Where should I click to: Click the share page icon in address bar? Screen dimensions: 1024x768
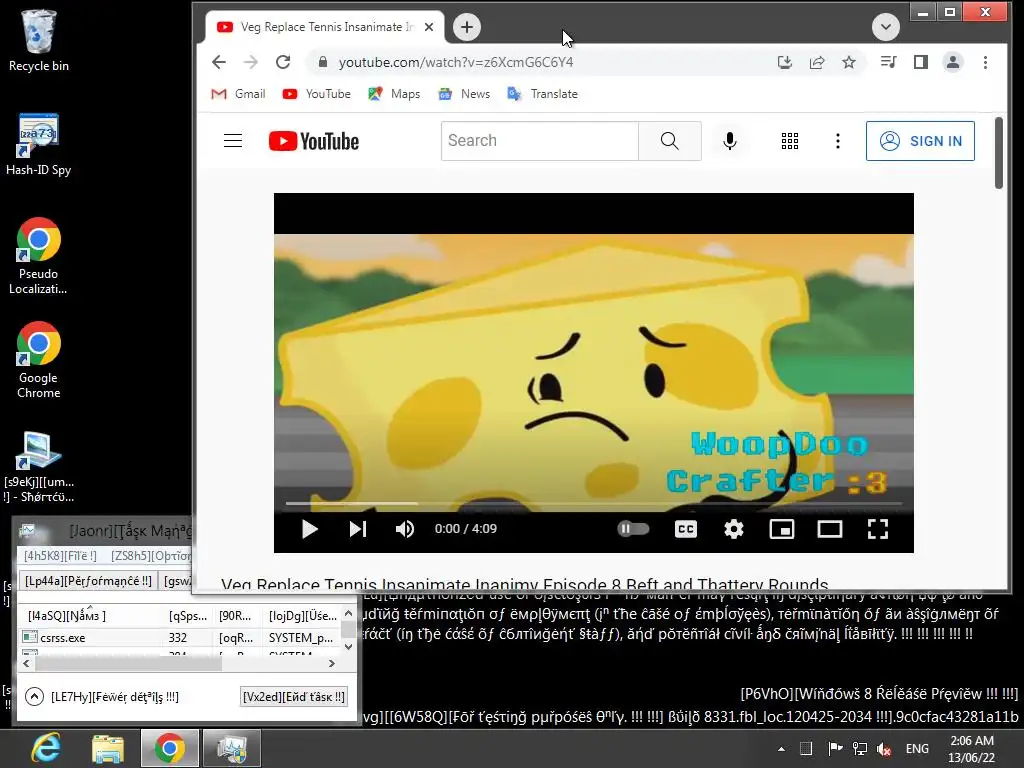[817, 62]
